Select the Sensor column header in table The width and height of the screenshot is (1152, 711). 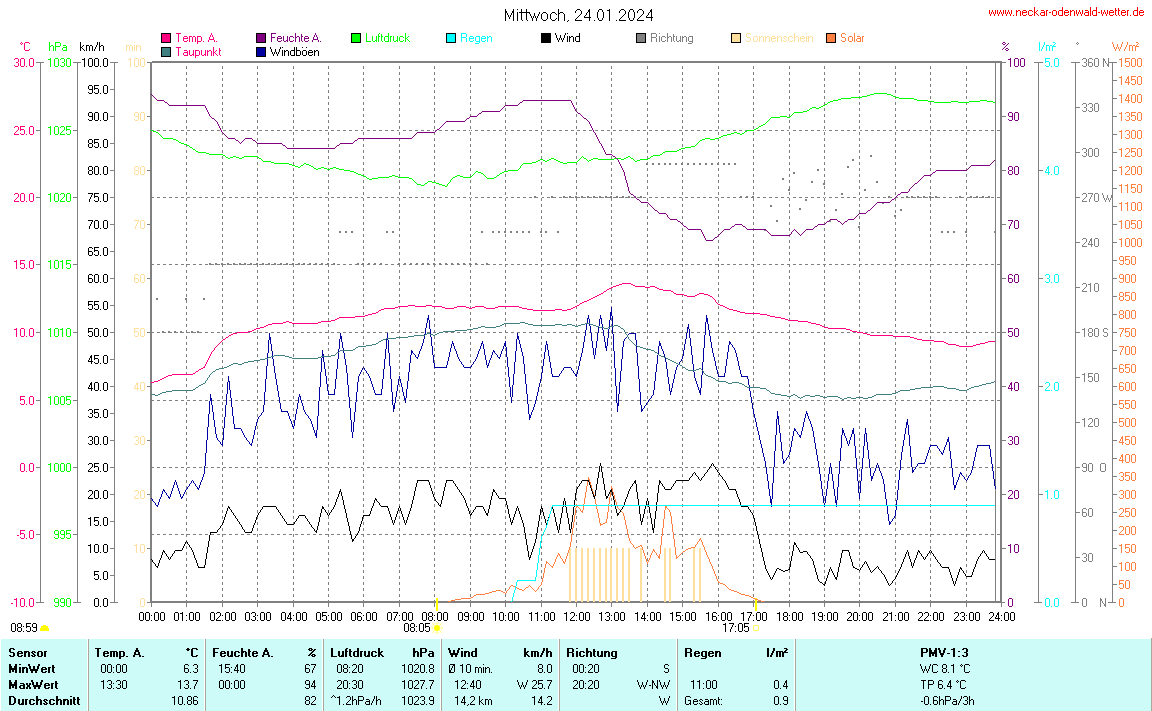click(26, 653)
